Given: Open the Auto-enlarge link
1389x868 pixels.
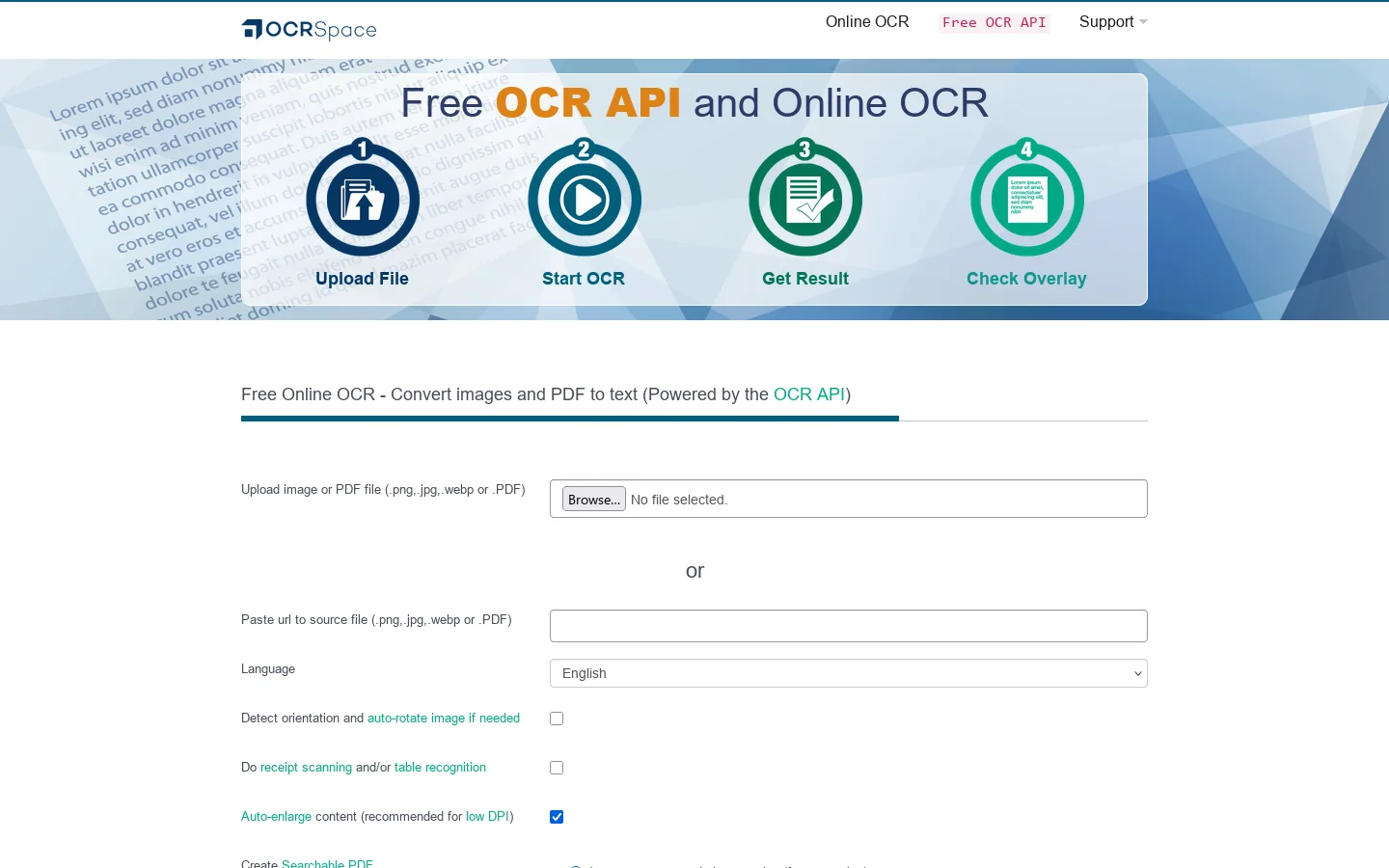Looking at the screenshot, I should point(276,816).
